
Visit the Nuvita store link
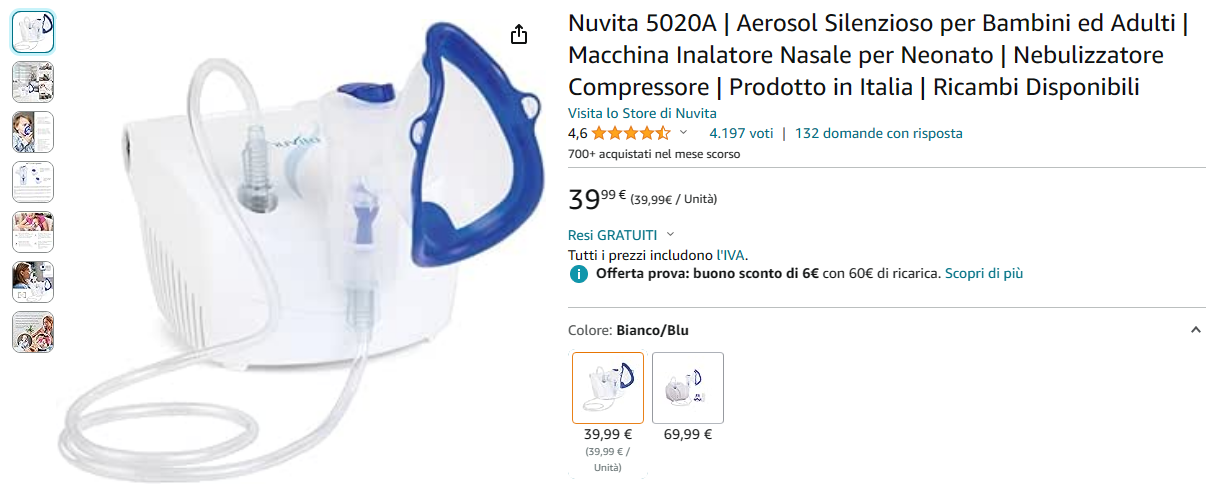[x=642, y=113]
